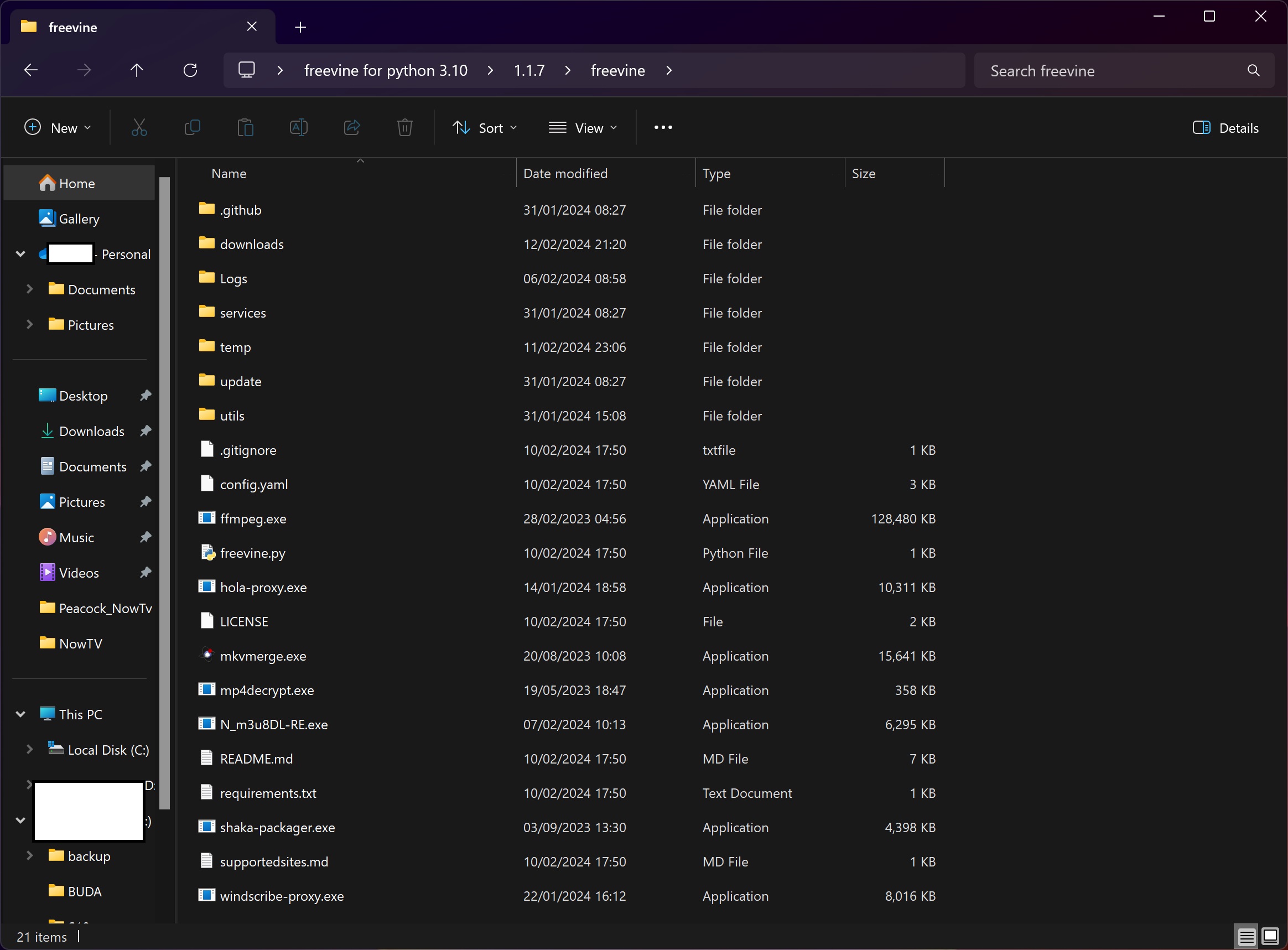Click the Paste clipboard icon

[x=246, y=128]
